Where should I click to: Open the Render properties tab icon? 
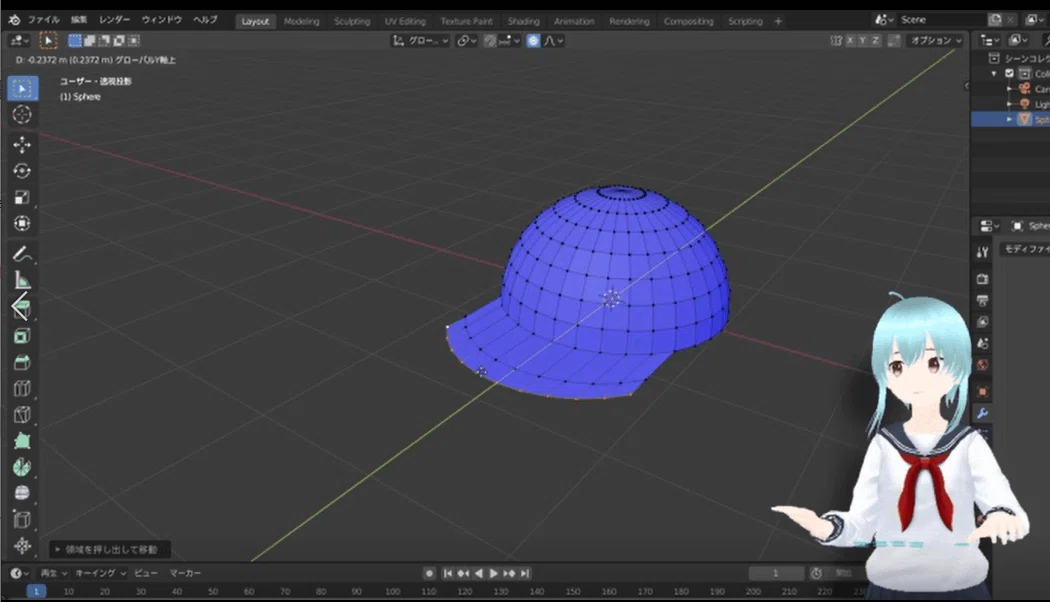coord(982,279)
